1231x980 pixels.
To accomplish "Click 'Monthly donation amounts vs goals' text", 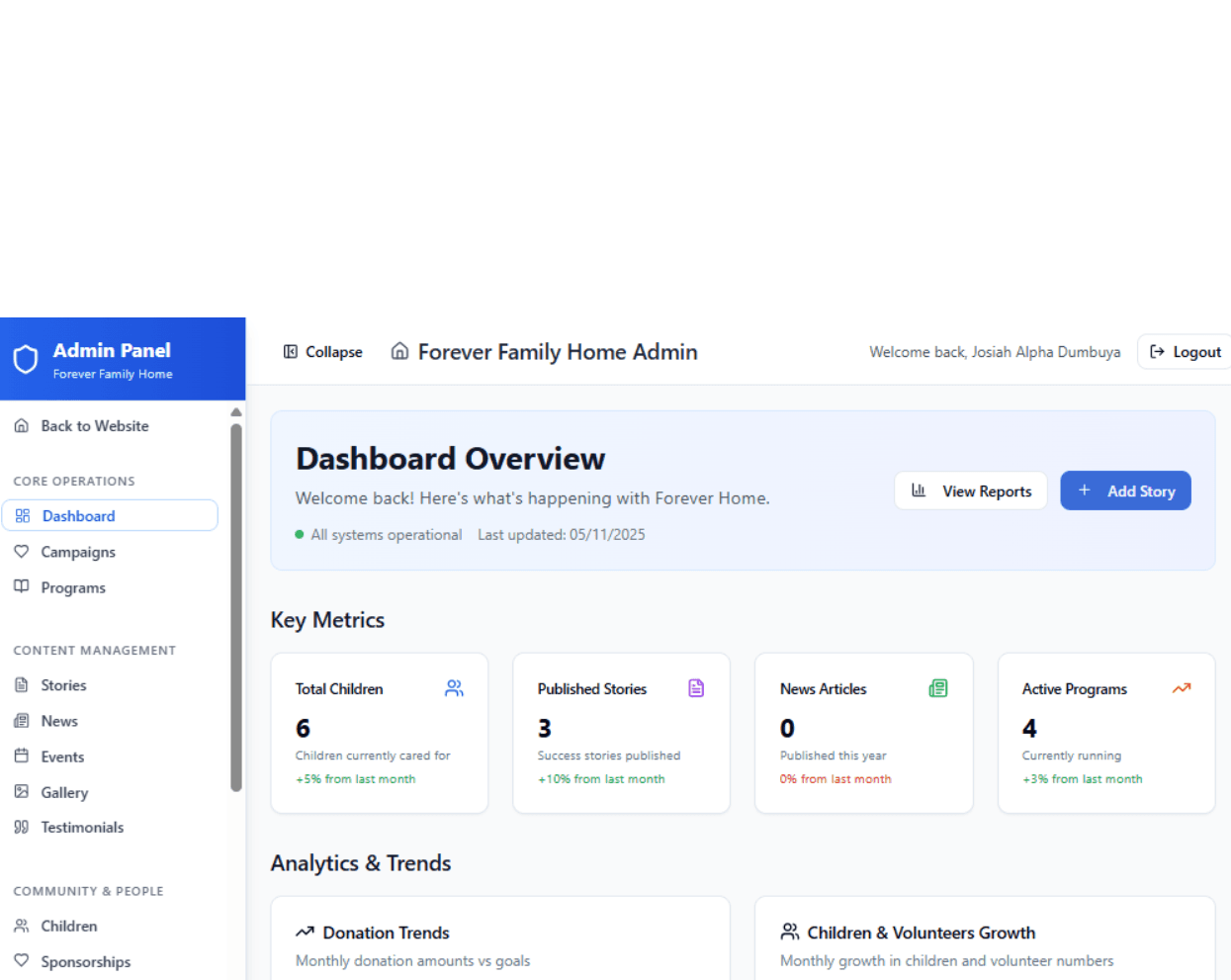I will 412,960.
